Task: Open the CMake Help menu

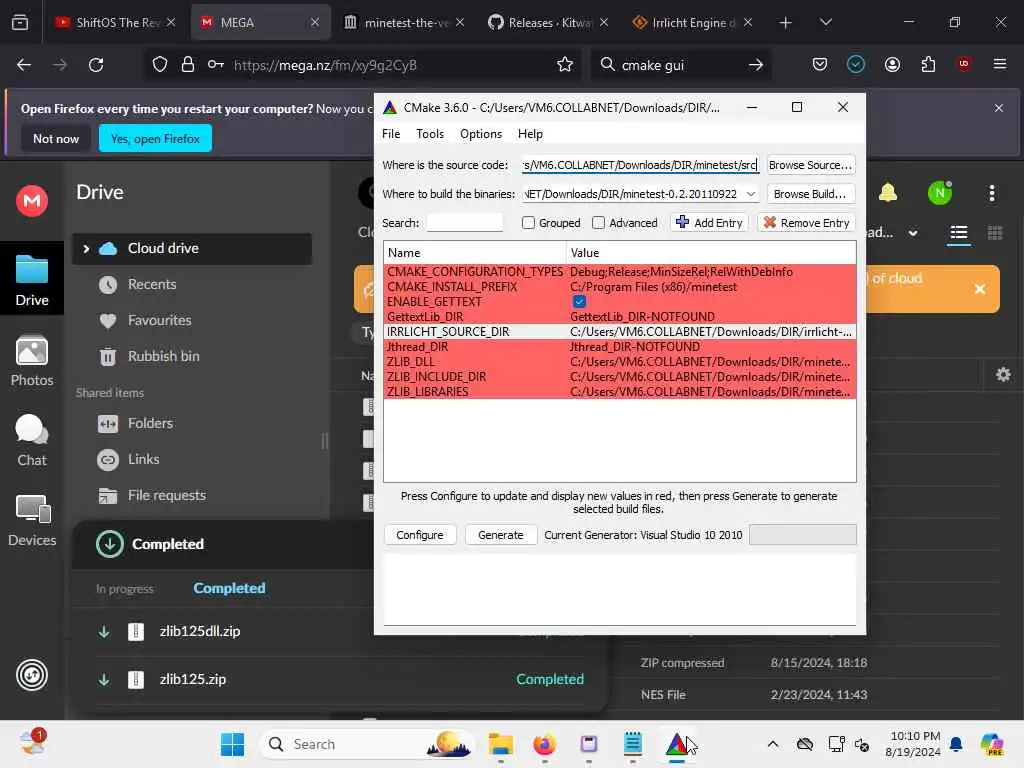Action: coord(530,134)
